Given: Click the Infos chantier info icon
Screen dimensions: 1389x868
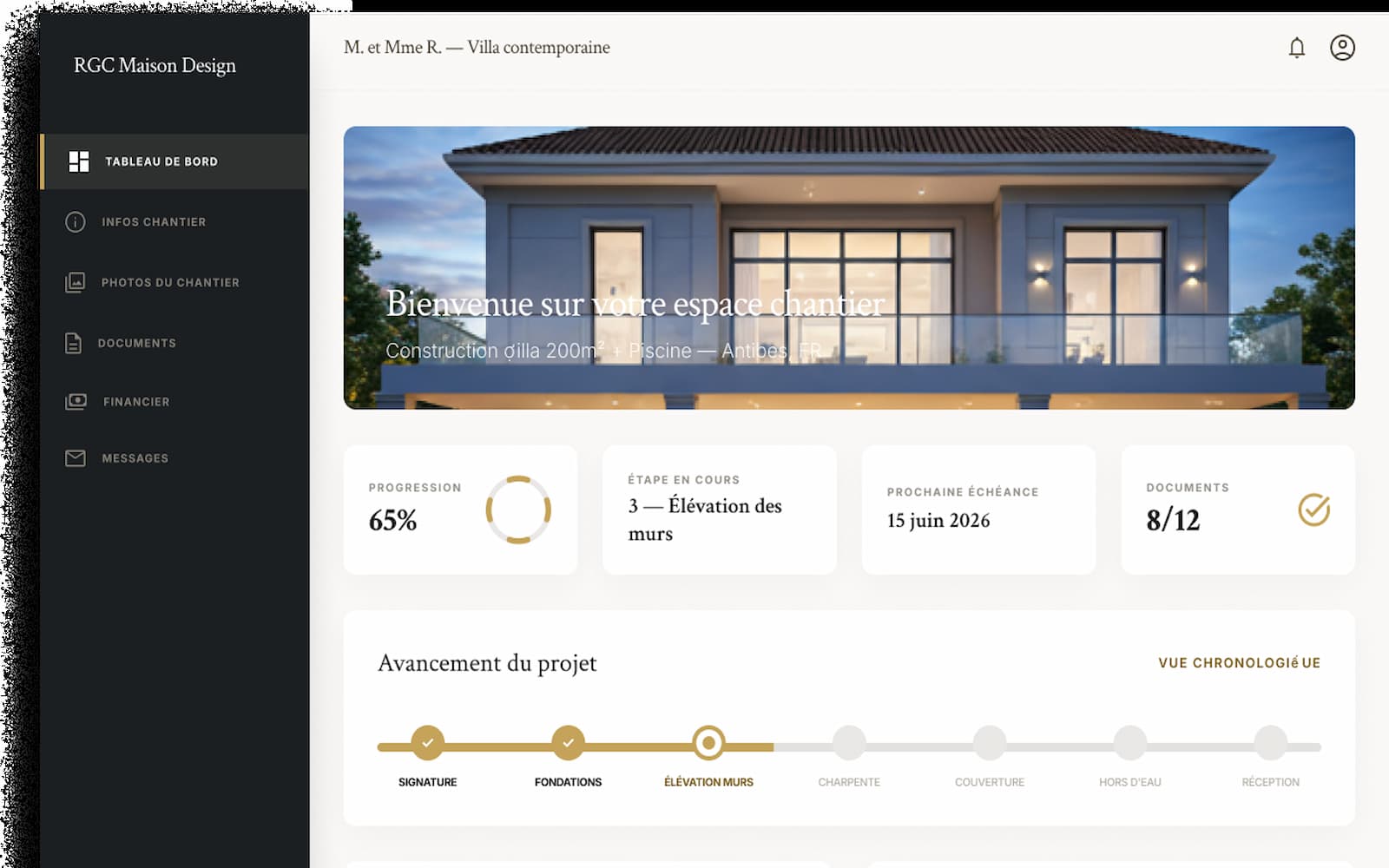Looking at the screenshot, I should pos(76,222).
